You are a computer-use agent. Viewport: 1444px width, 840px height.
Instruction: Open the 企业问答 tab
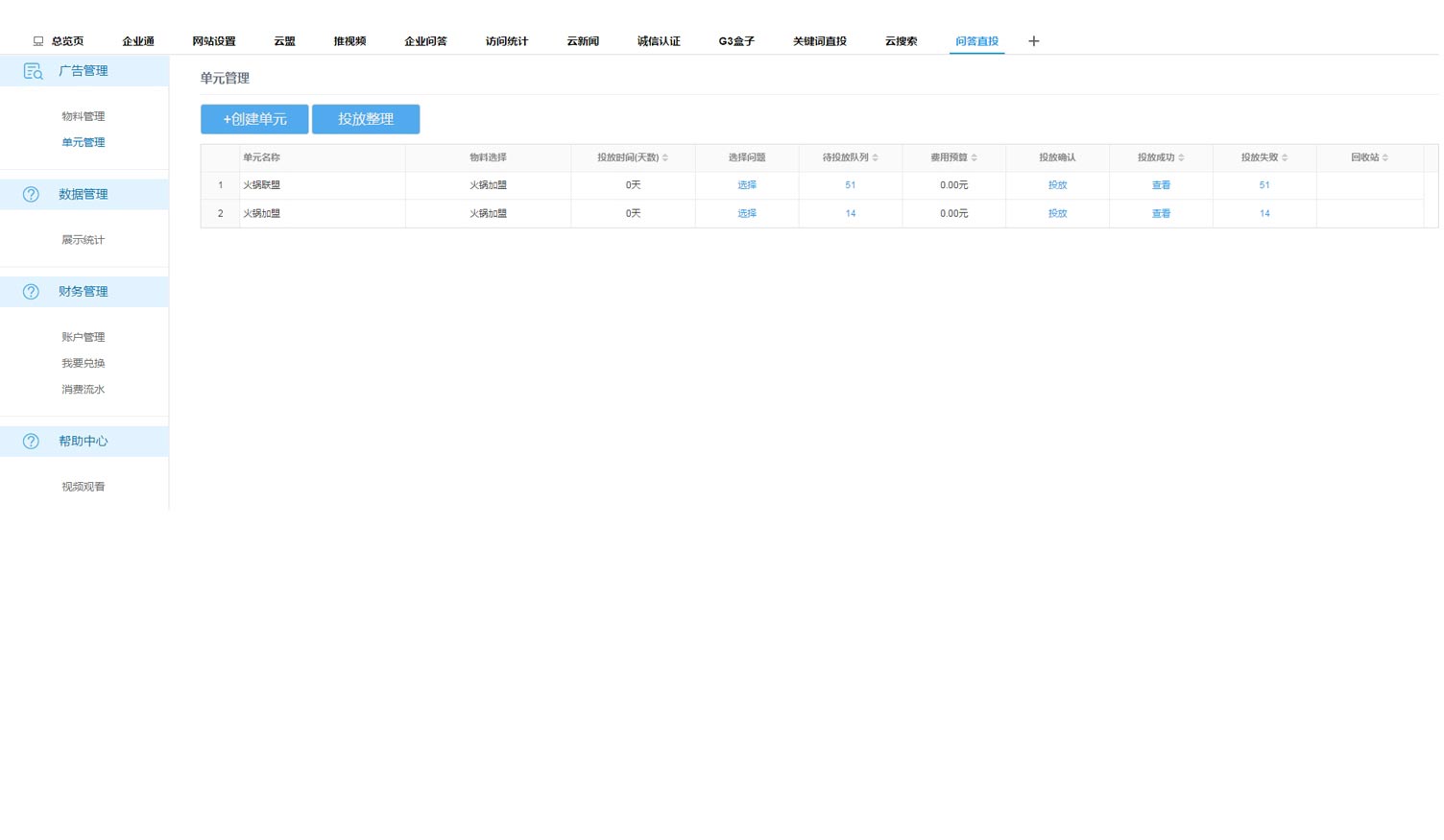425,41
